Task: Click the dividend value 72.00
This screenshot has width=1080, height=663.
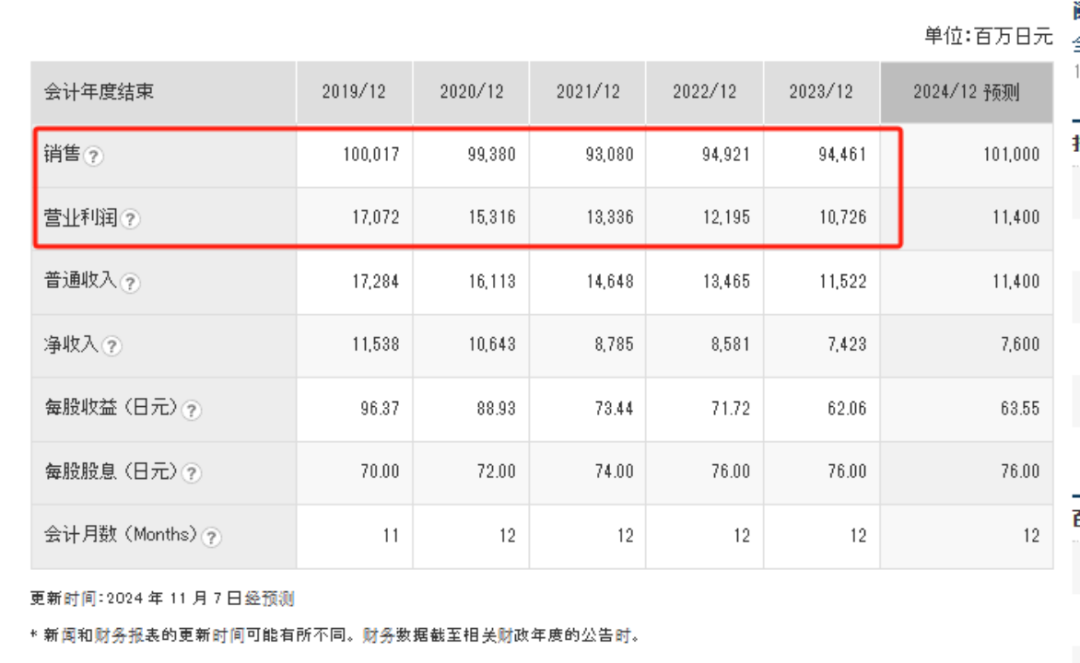Action: click(496, 472)
